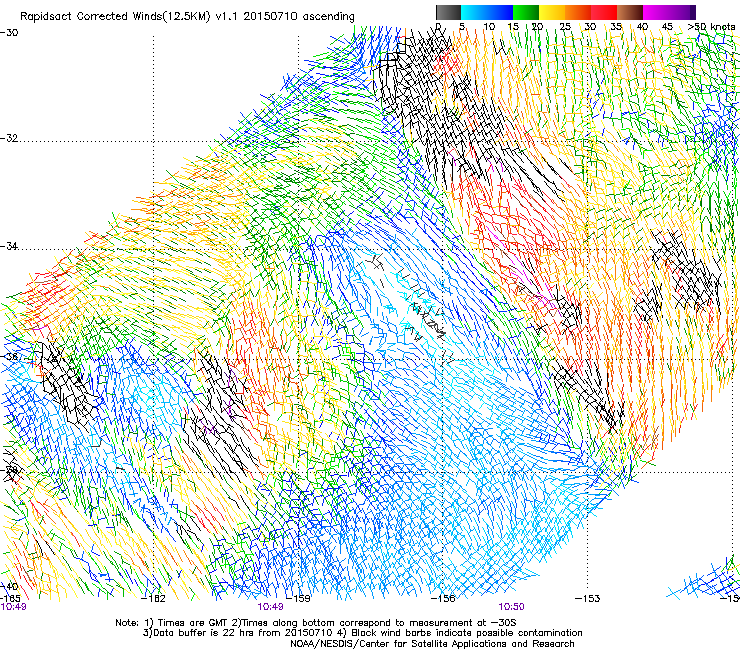Click the '>50 knots' legend label
The image size is (740, 650).
click(711, 26)
